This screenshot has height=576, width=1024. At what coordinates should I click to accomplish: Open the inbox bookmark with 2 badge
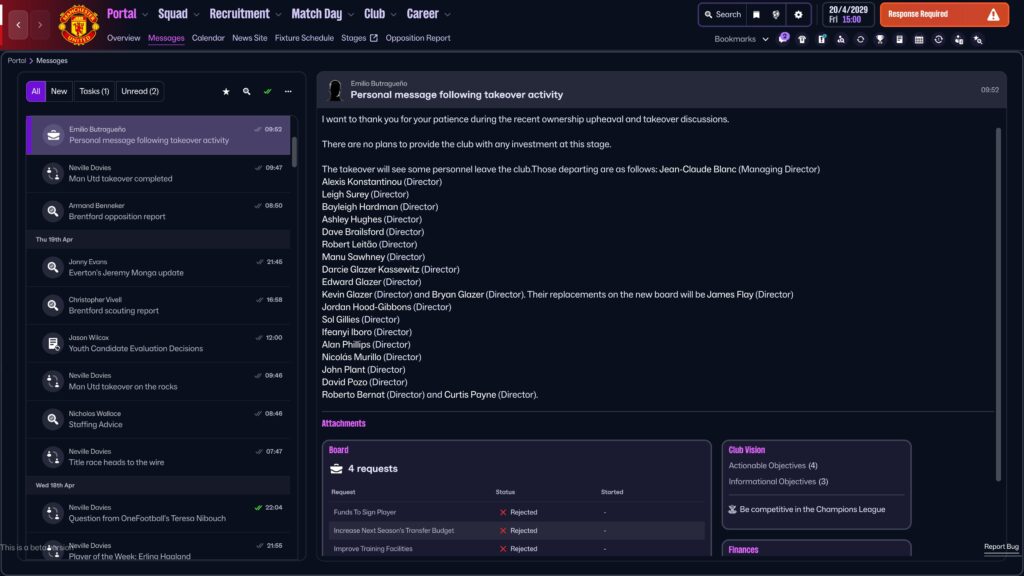pyautogui.click(x=783, y=40)
